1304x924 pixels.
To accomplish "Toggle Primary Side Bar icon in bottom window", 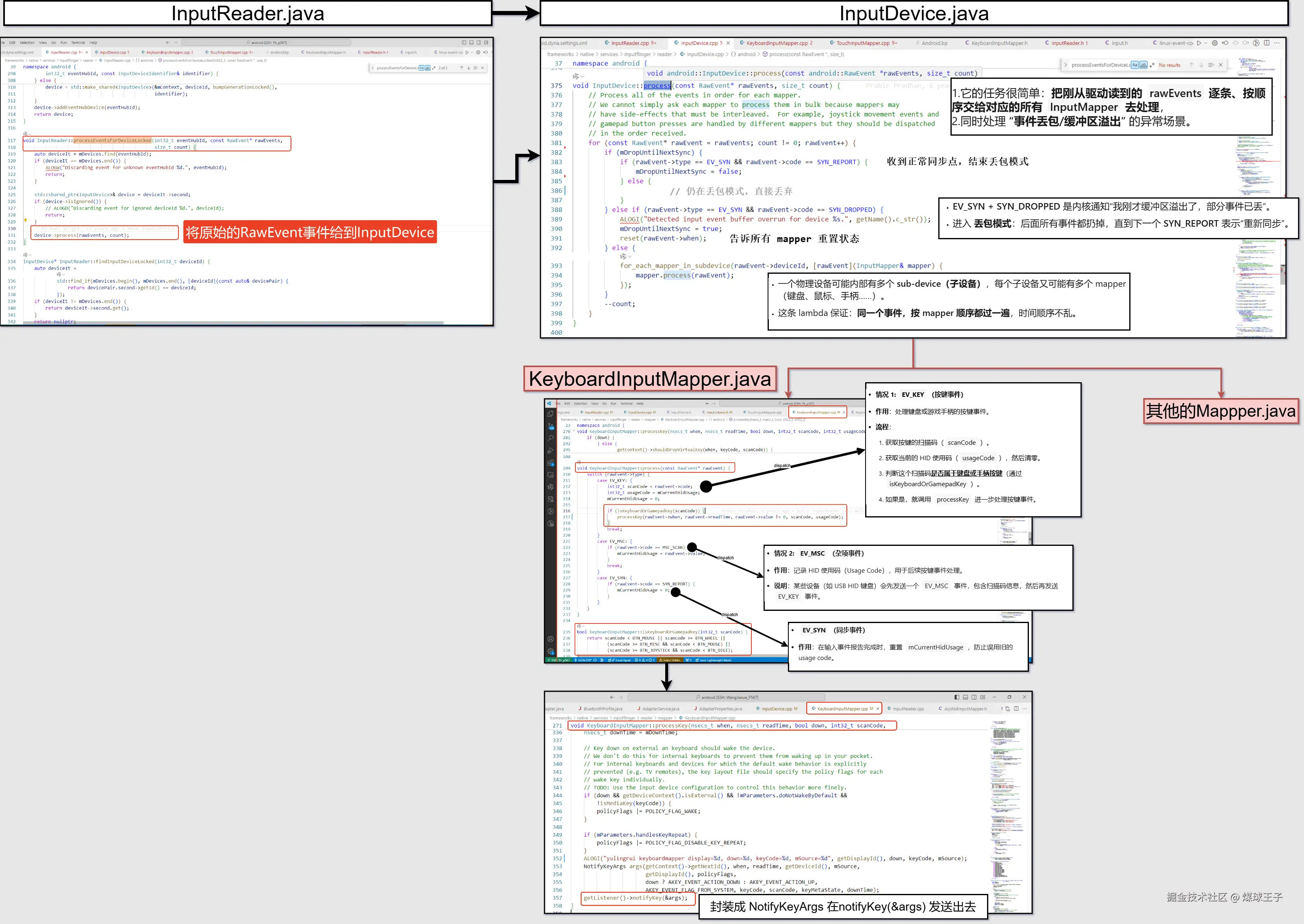I will click(x=957, y=697).
